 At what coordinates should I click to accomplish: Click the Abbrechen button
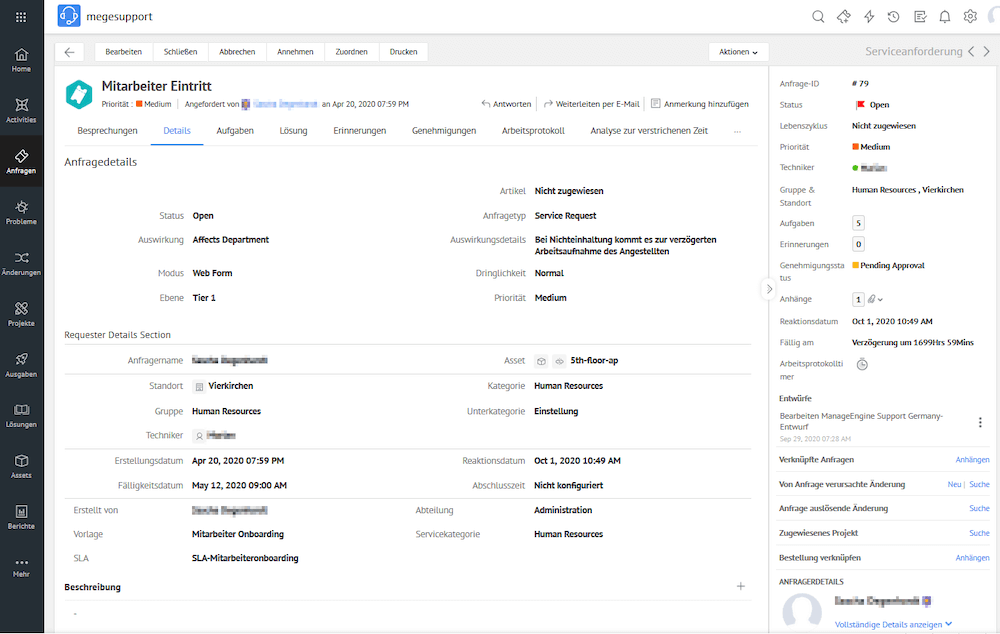tap(237, 52)
